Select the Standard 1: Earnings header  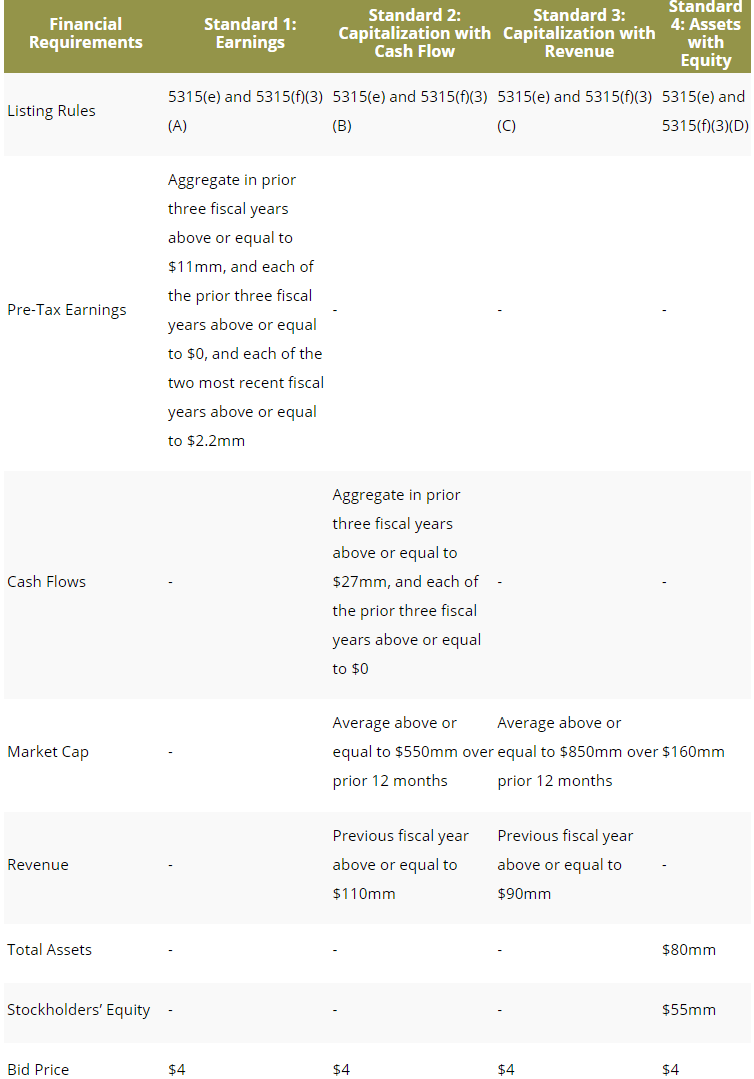pos(250,33)
